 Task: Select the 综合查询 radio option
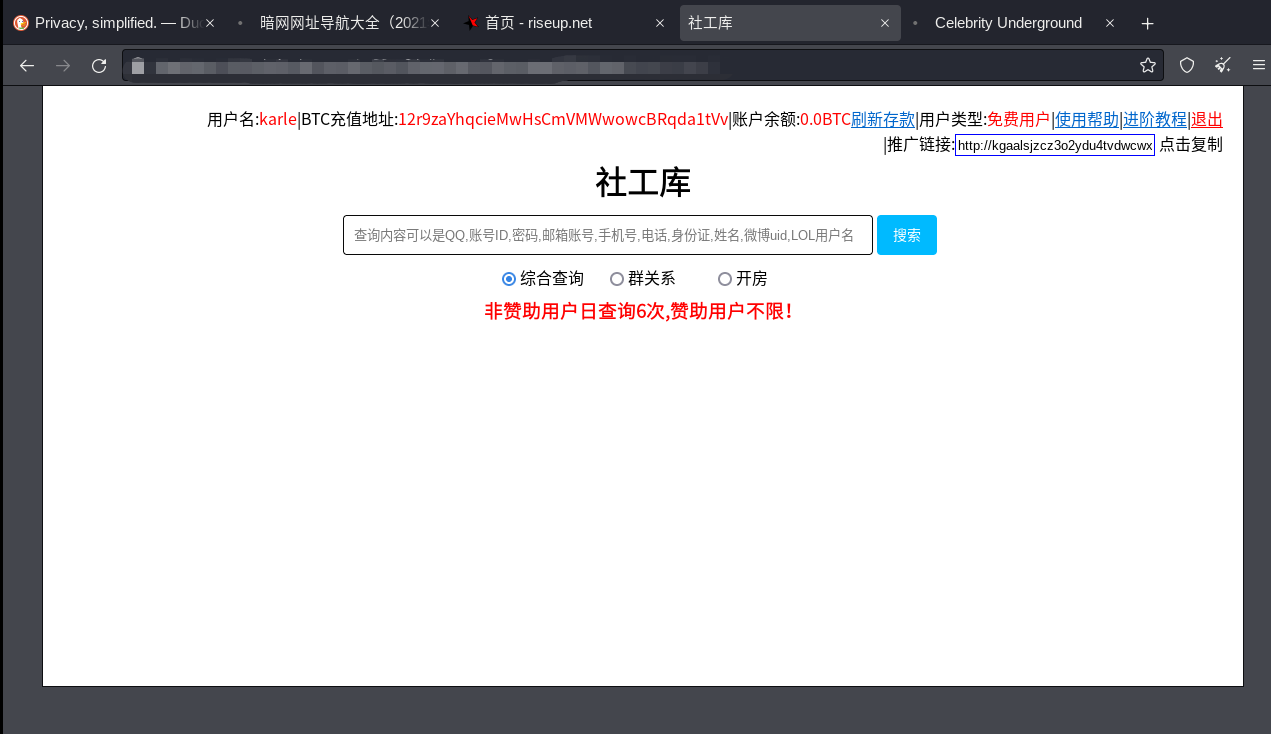pyautogui.click(x=509, y=279)
